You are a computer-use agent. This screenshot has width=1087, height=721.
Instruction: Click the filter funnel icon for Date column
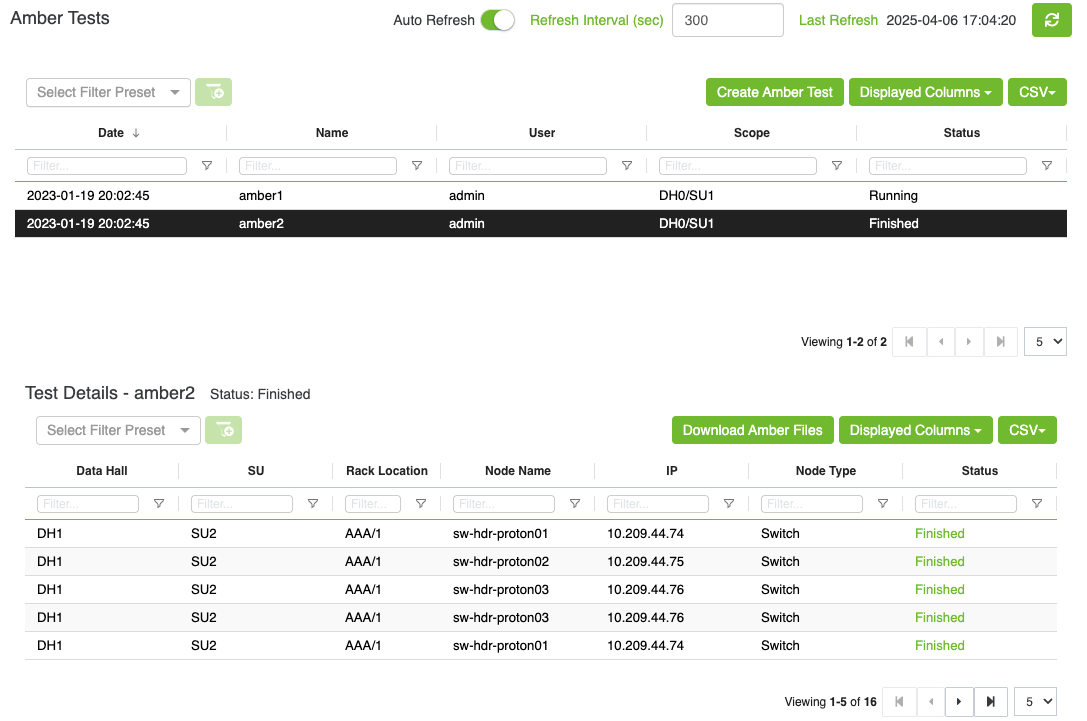point(207,166)
